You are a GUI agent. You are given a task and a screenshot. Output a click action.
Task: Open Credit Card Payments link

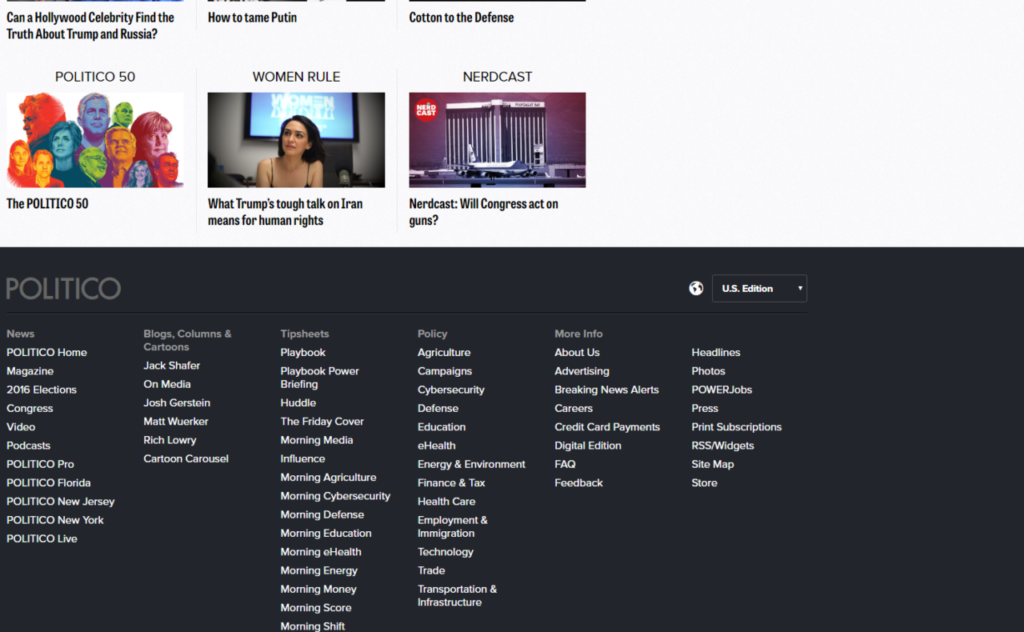click(607, 427)
